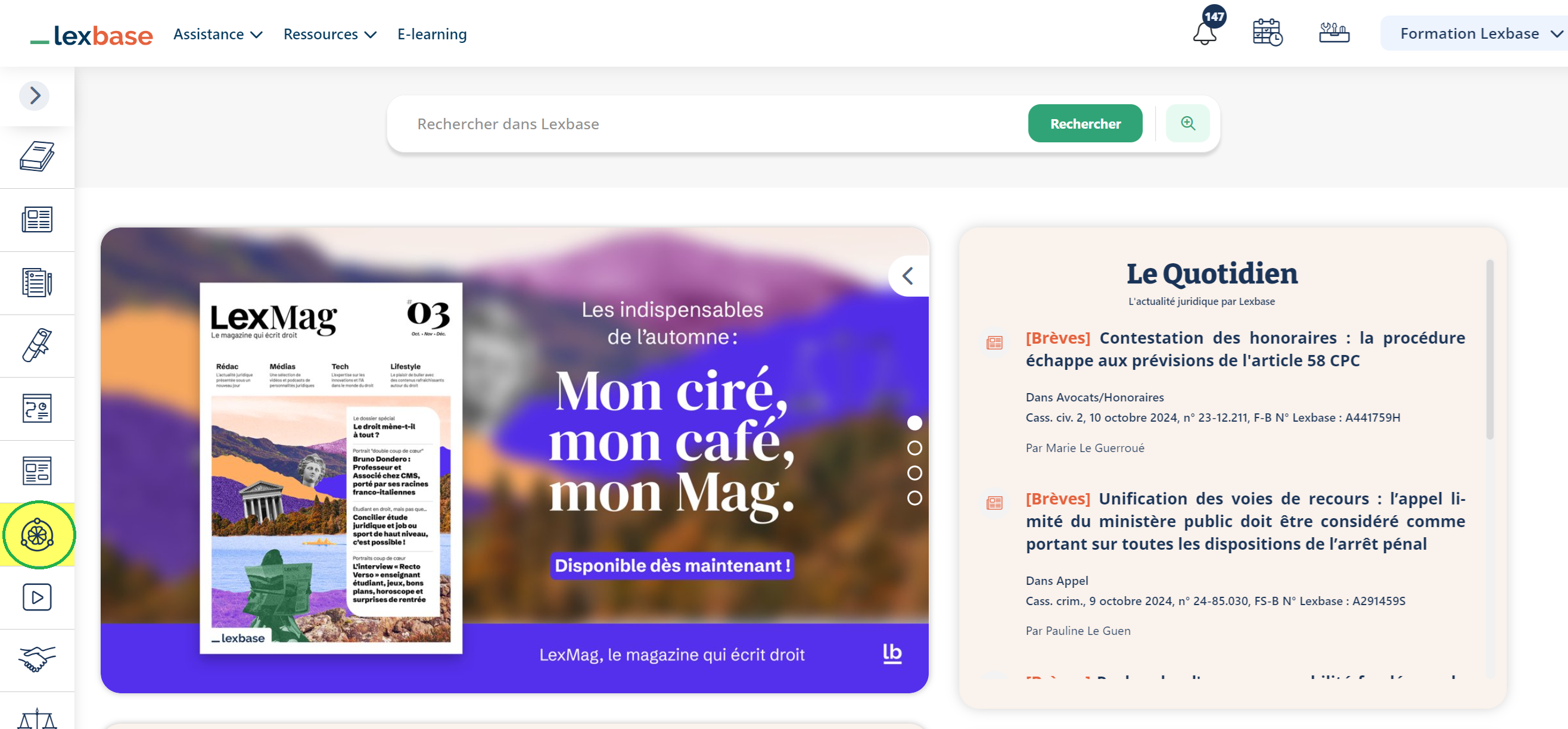
Task: Open the Formation Lexbase account dropdown
Action: pos(1477,33)
